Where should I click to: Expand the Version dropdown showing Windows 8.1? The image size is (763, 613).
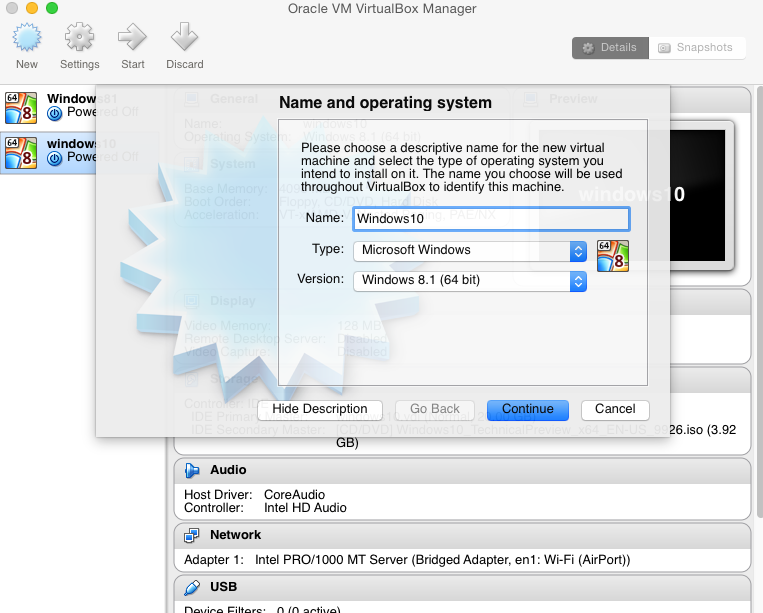click(x=470, y=280)
